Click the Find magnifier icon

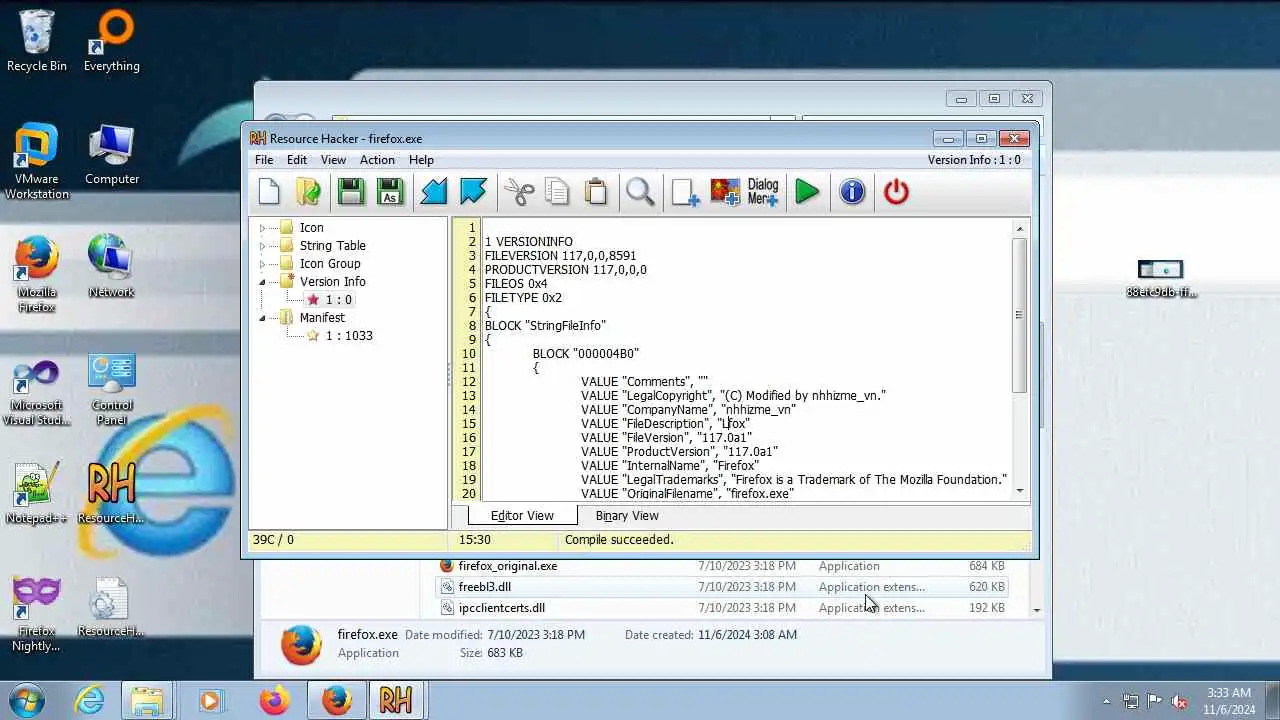641,191
